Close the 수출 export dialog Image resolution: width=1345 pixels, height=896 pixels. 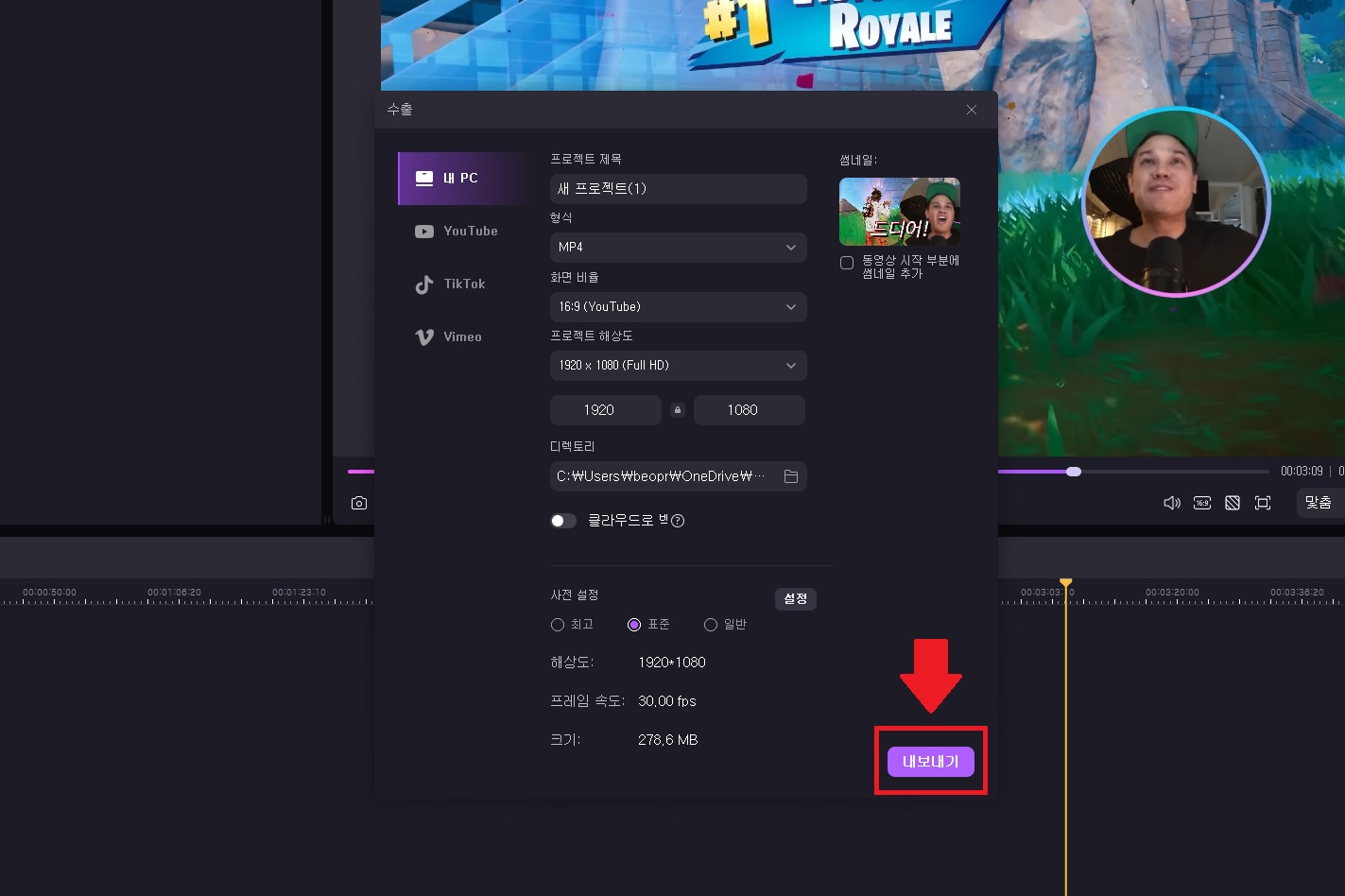(972, 110)
